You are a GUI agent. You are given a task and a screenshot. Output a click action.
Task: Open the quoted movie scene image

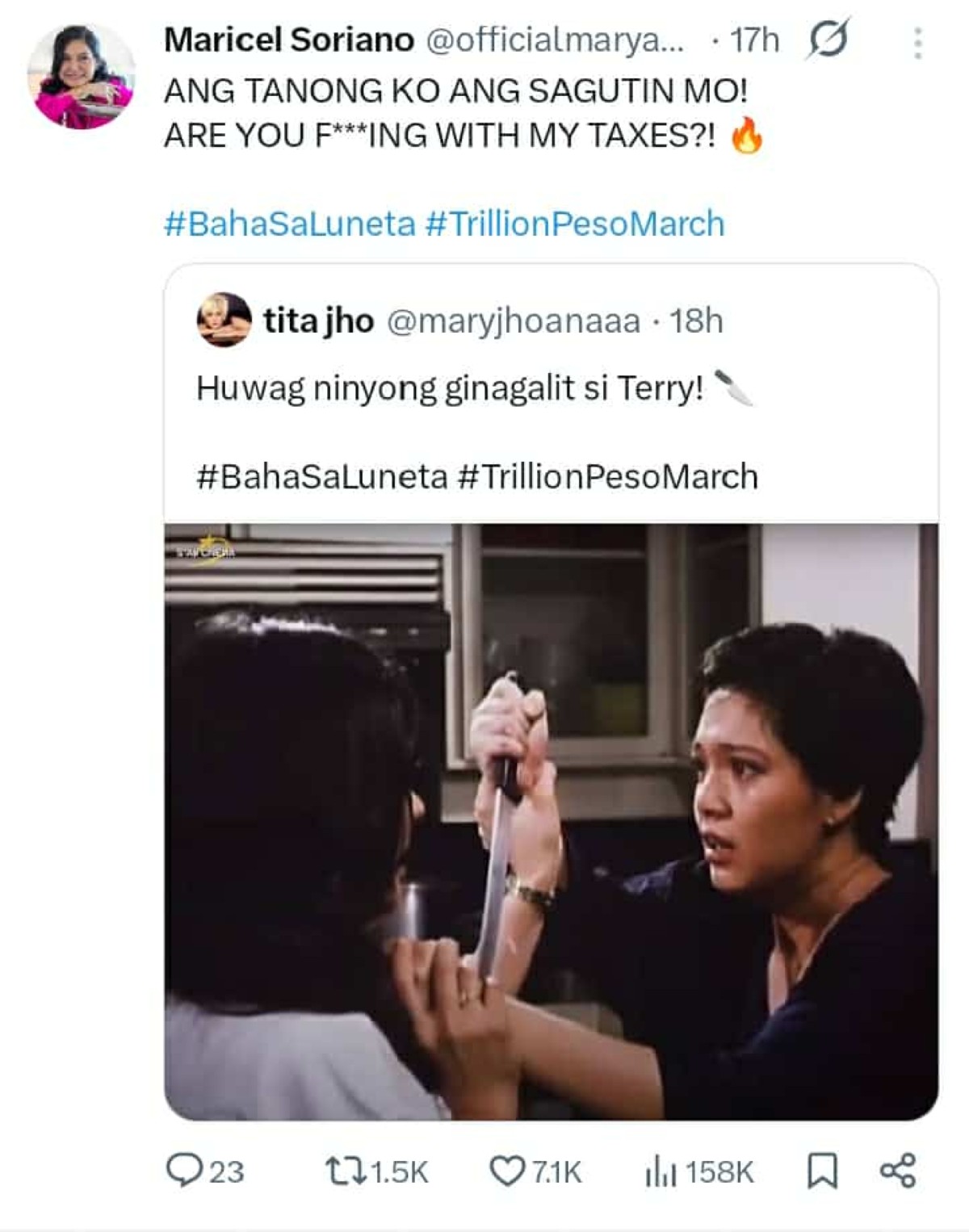551,821
